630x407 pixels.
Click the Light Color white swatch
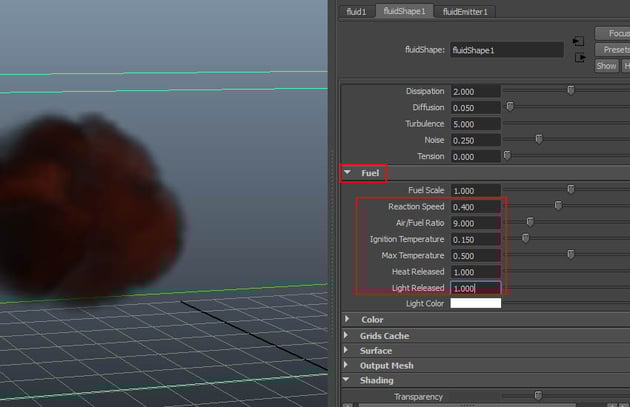coord(475,304)
